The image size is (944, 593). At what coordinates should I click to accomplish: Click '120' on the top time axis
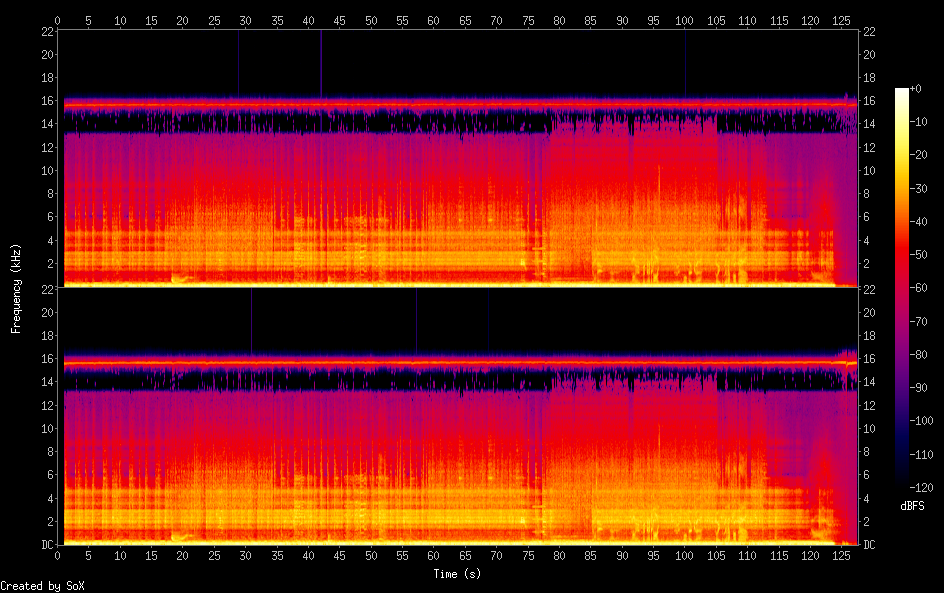tap(810, 20)
